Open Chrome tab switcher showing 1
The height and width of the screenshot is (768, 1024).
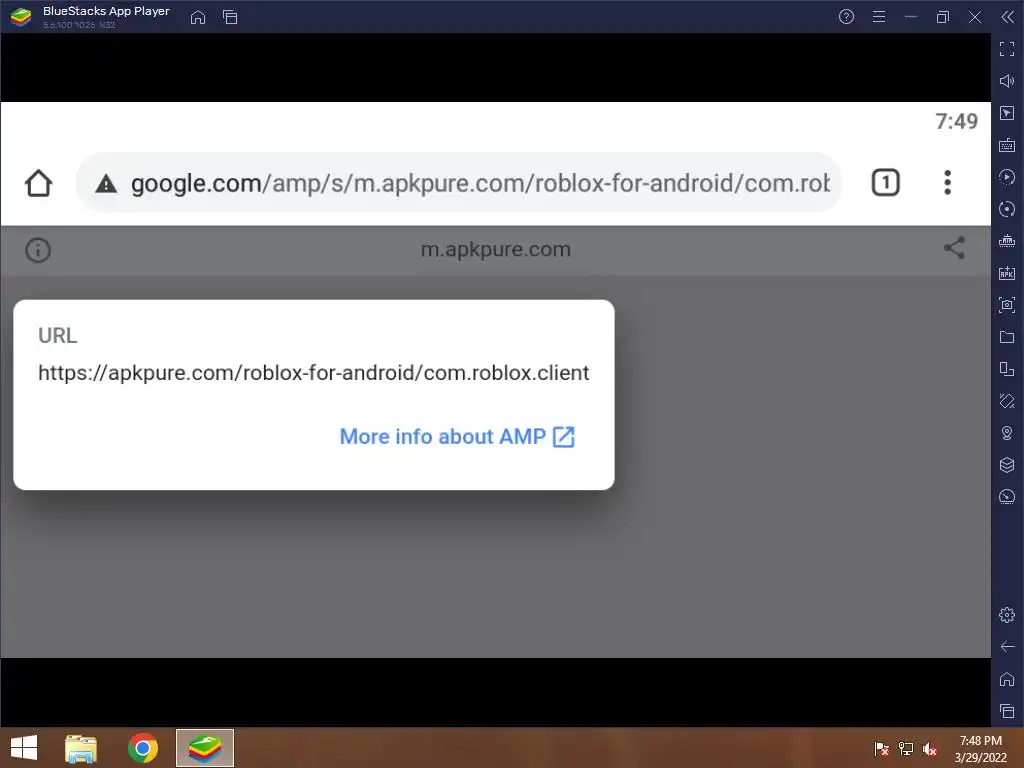click(886, 183)
